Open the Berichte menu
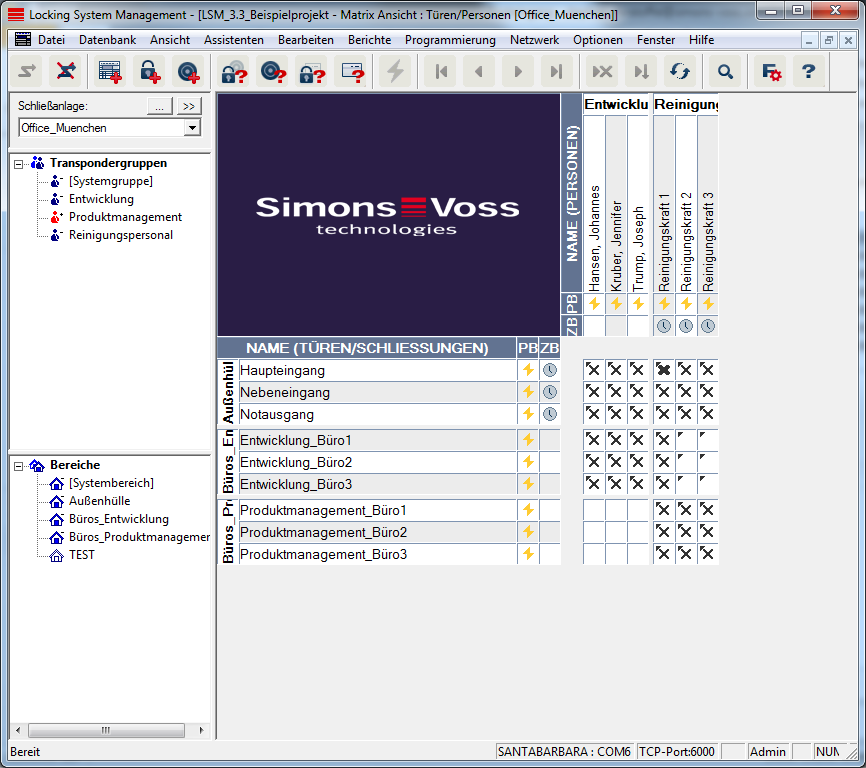The height and width of the screenshot is (768, 866). [369, 40]
